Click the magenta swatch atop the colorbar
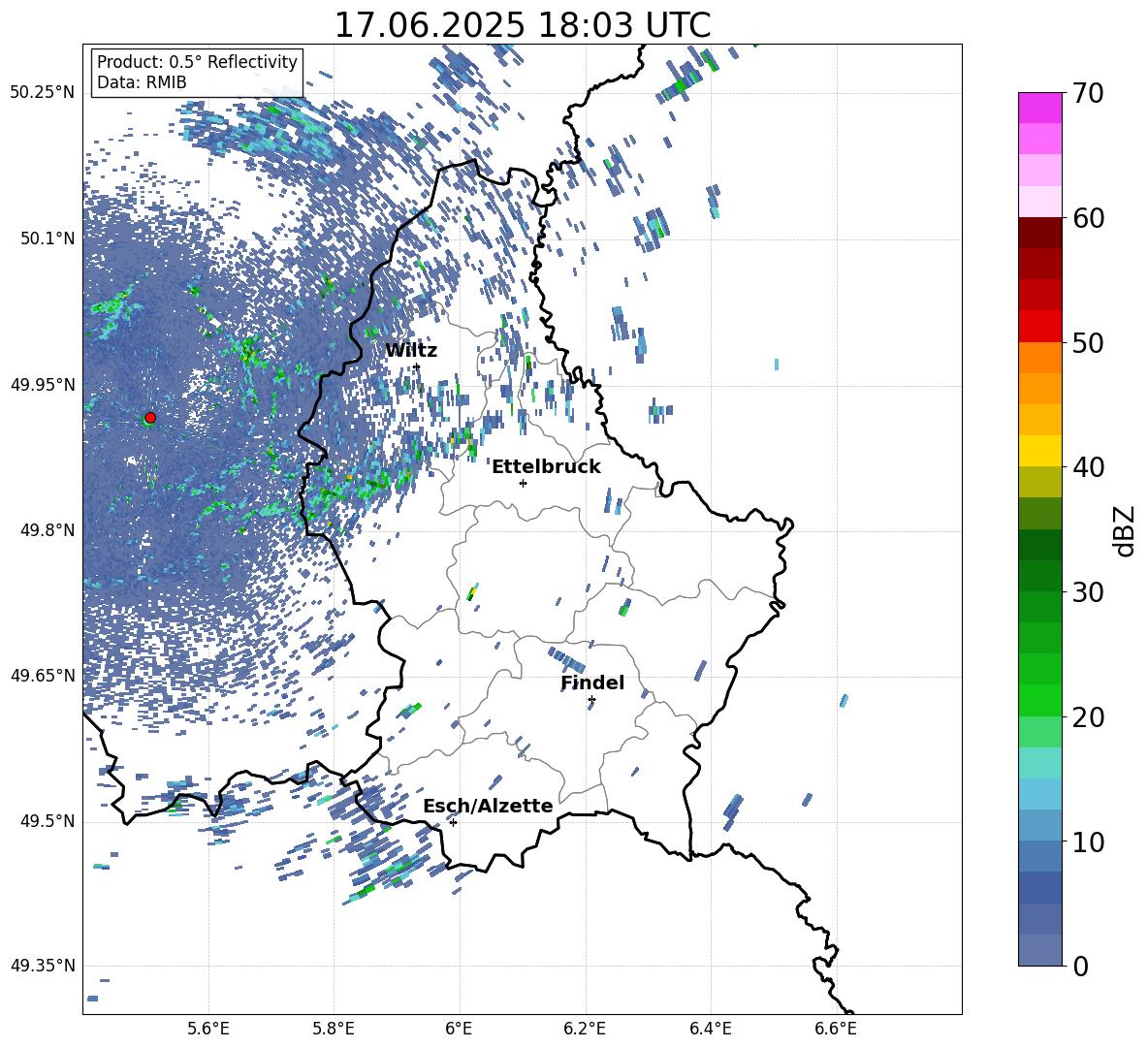The image size is (1148, 1048). coord(1039,108)
